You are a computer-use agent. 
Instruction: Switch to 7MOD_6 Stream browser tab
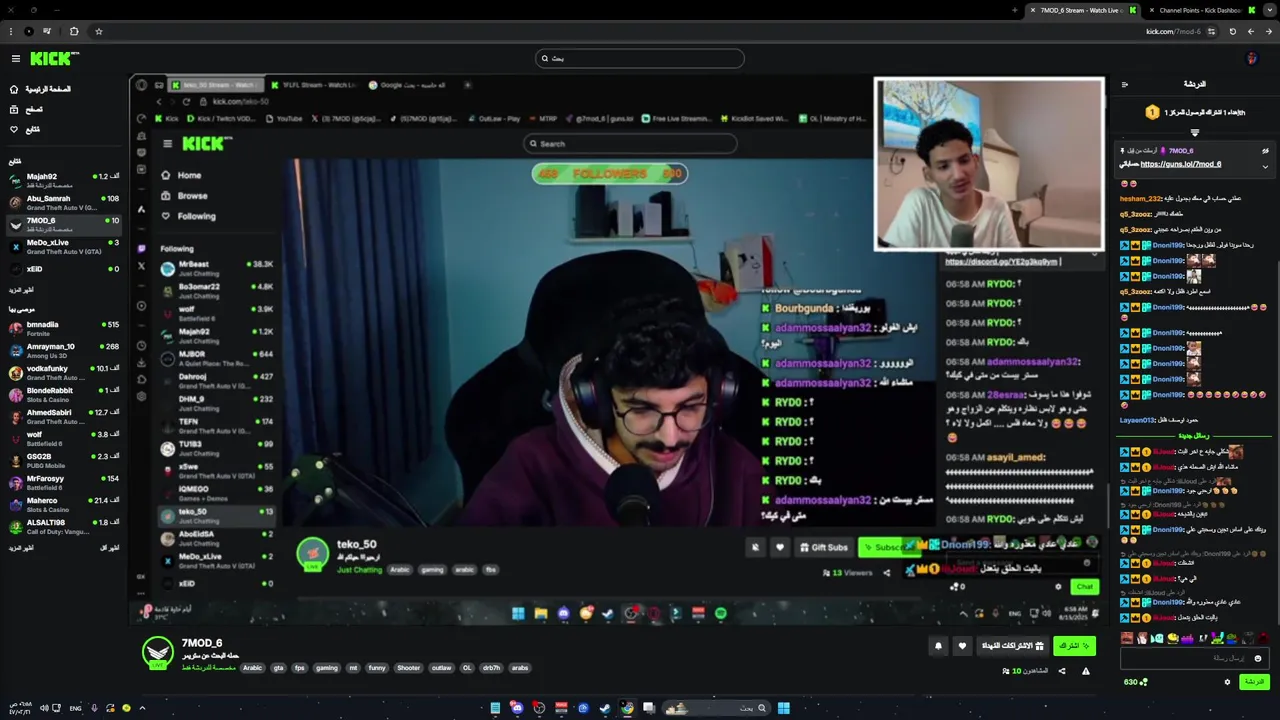[1082, 10]
